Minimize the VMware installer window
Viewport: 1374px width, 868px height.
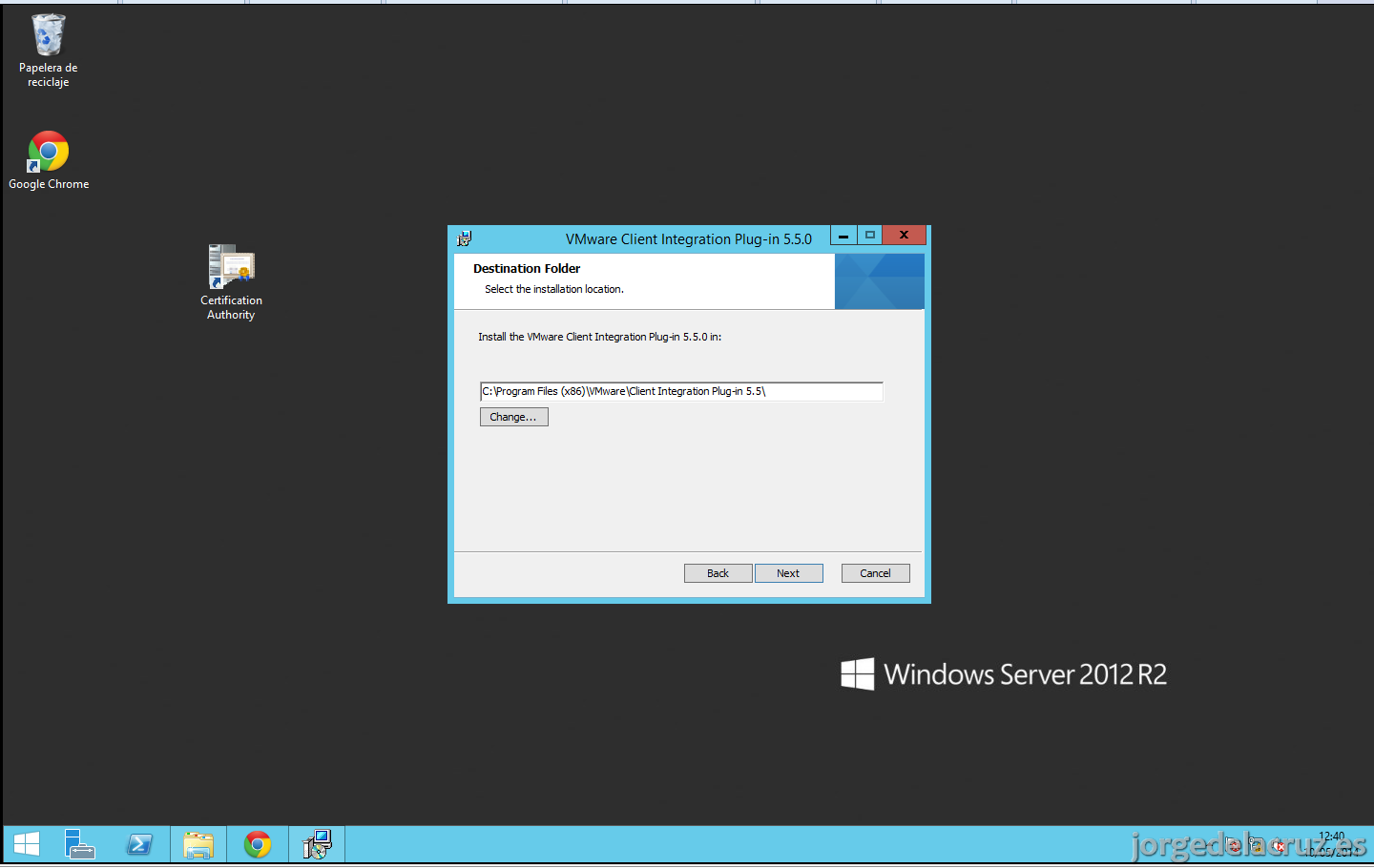tap(843, 236)
